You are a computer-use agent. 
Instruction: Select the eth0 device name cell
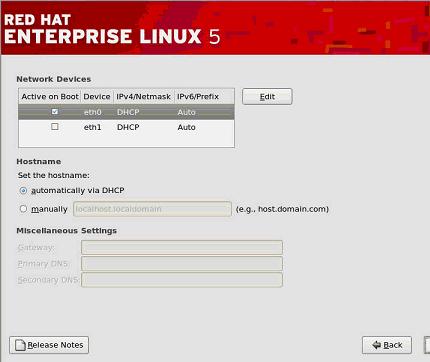[92, 112]
